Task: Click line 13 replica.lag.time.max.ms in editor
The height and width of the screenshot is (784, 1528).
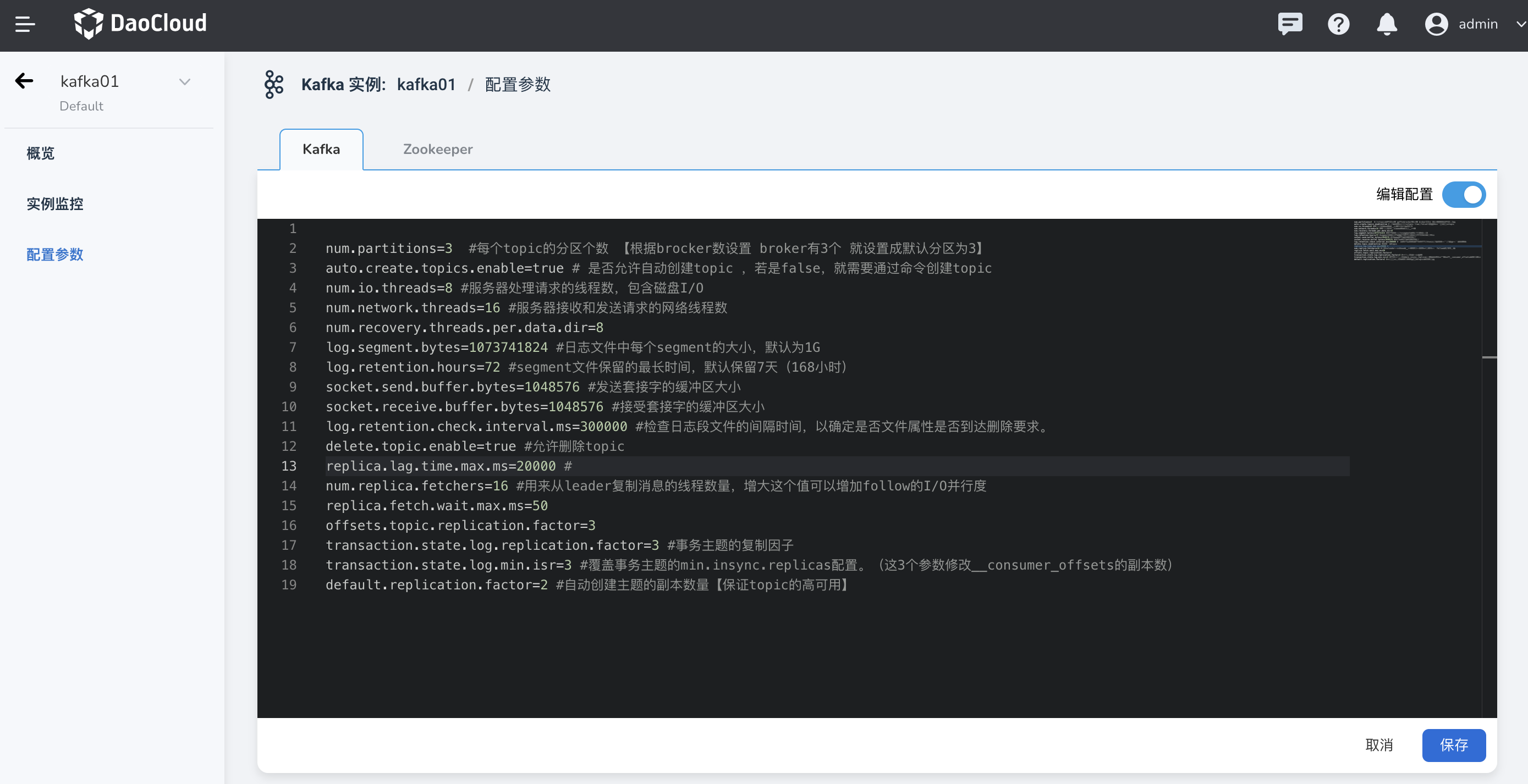Action: tap(448, 466)
